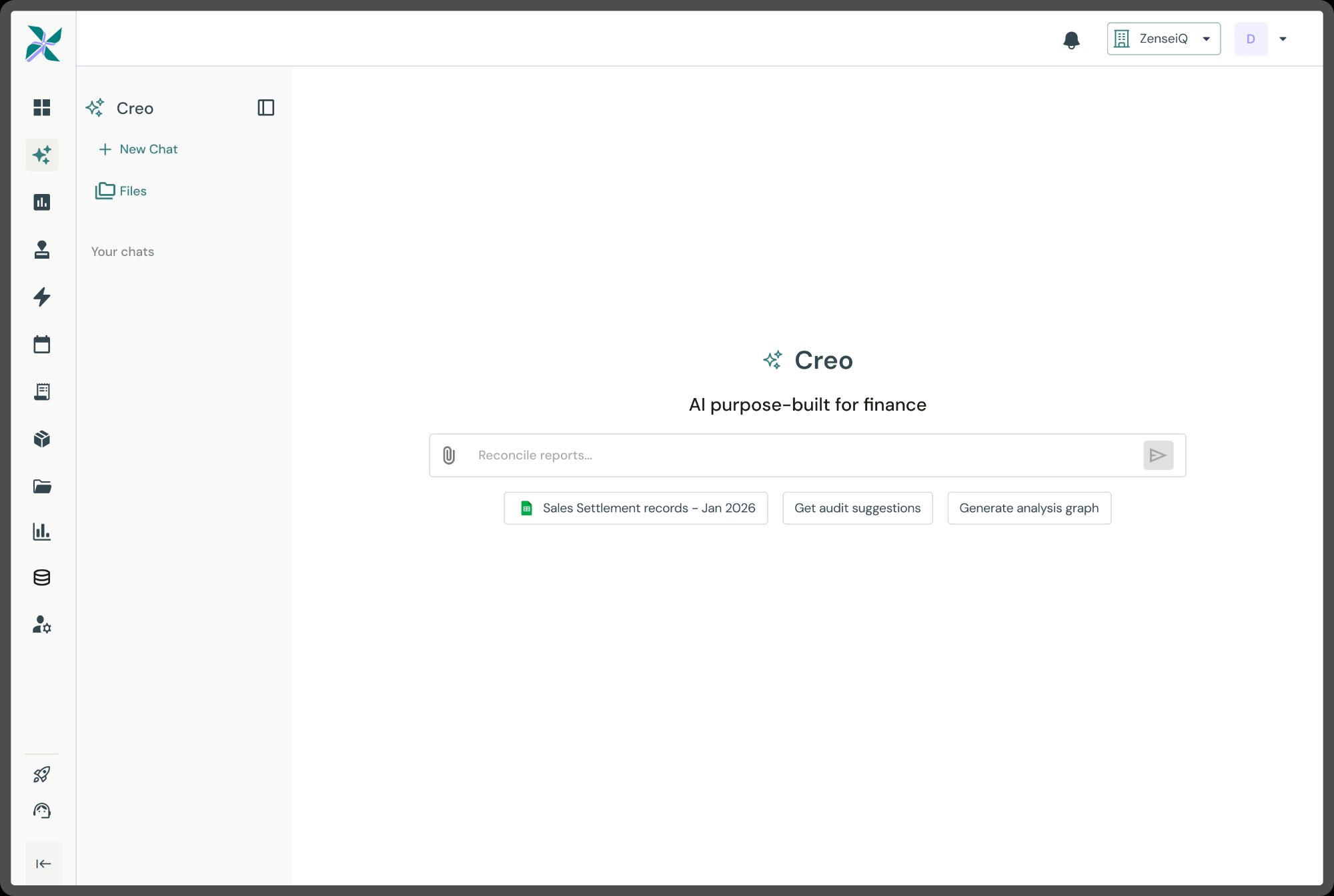This screenshot has height=896, width=1334.
Task: Open the notifications bell
Action: coord(1072,39)
